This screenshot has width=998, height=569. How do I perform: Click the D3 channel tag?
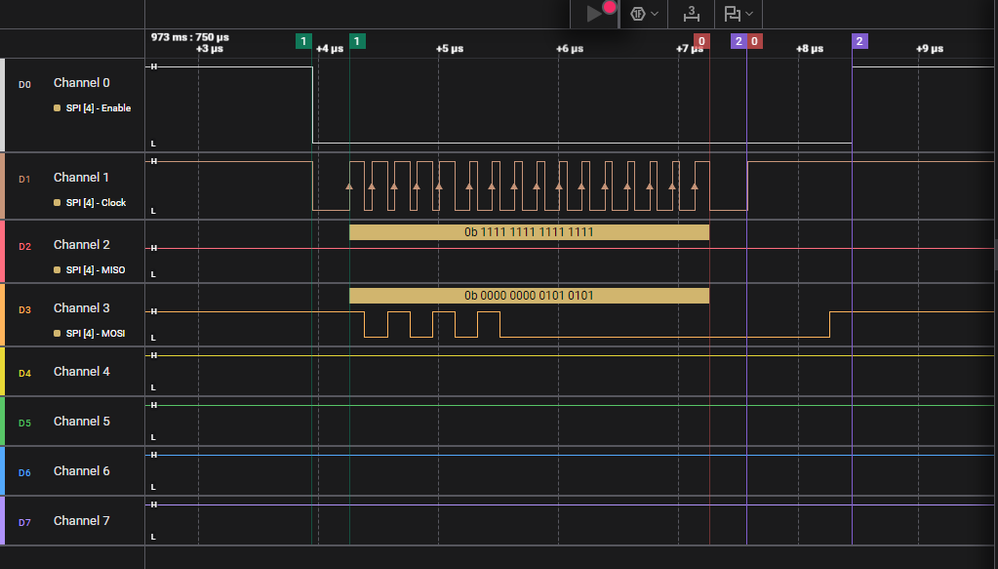24,310
